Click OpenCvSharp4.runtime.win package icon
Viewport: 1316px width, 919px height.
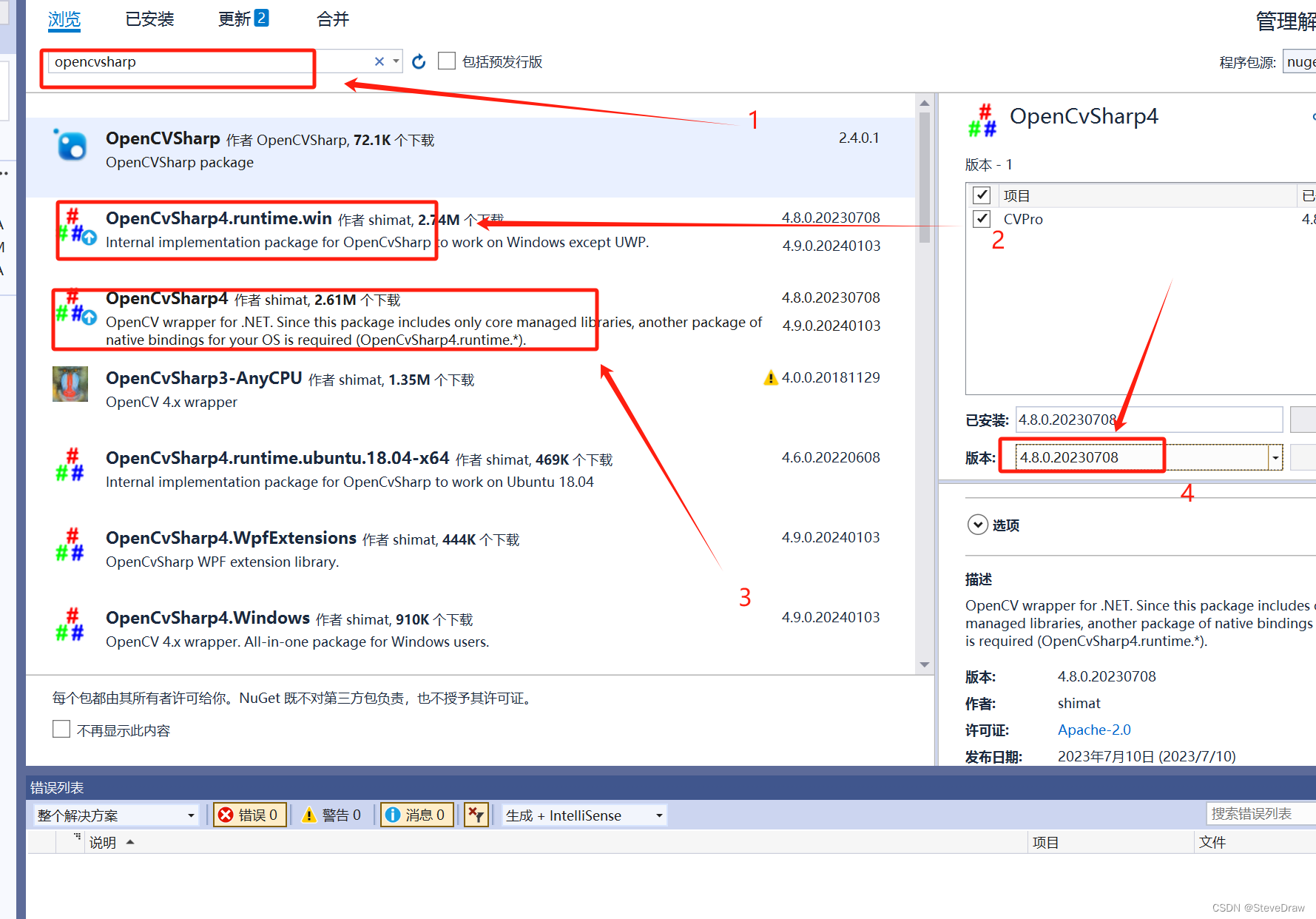[77, 226]
